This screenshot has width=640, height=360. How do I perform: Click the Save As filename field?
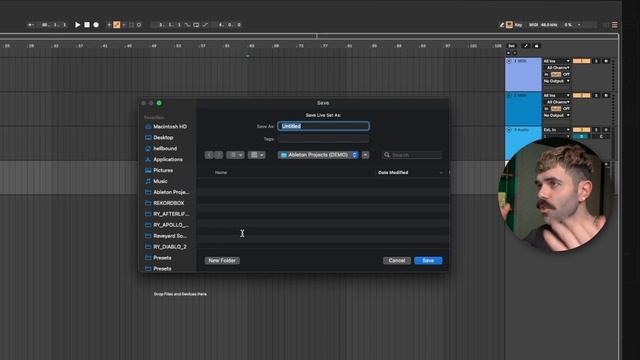click(324, 126)
